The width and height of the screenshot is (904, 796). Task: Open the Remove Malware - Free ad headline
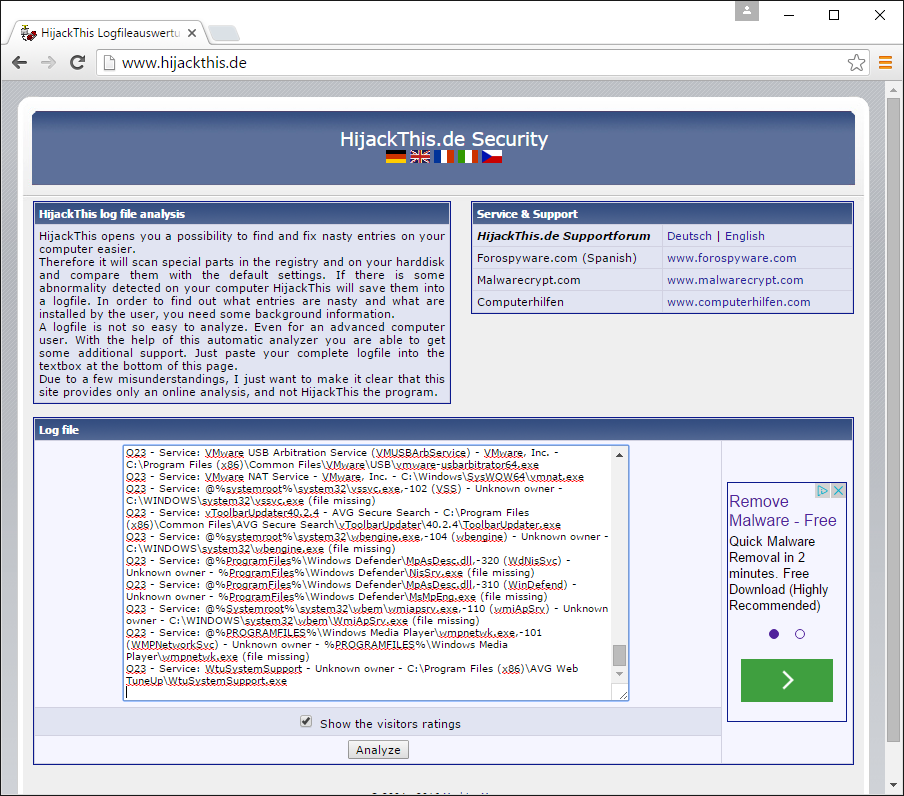tap(782, 511)
